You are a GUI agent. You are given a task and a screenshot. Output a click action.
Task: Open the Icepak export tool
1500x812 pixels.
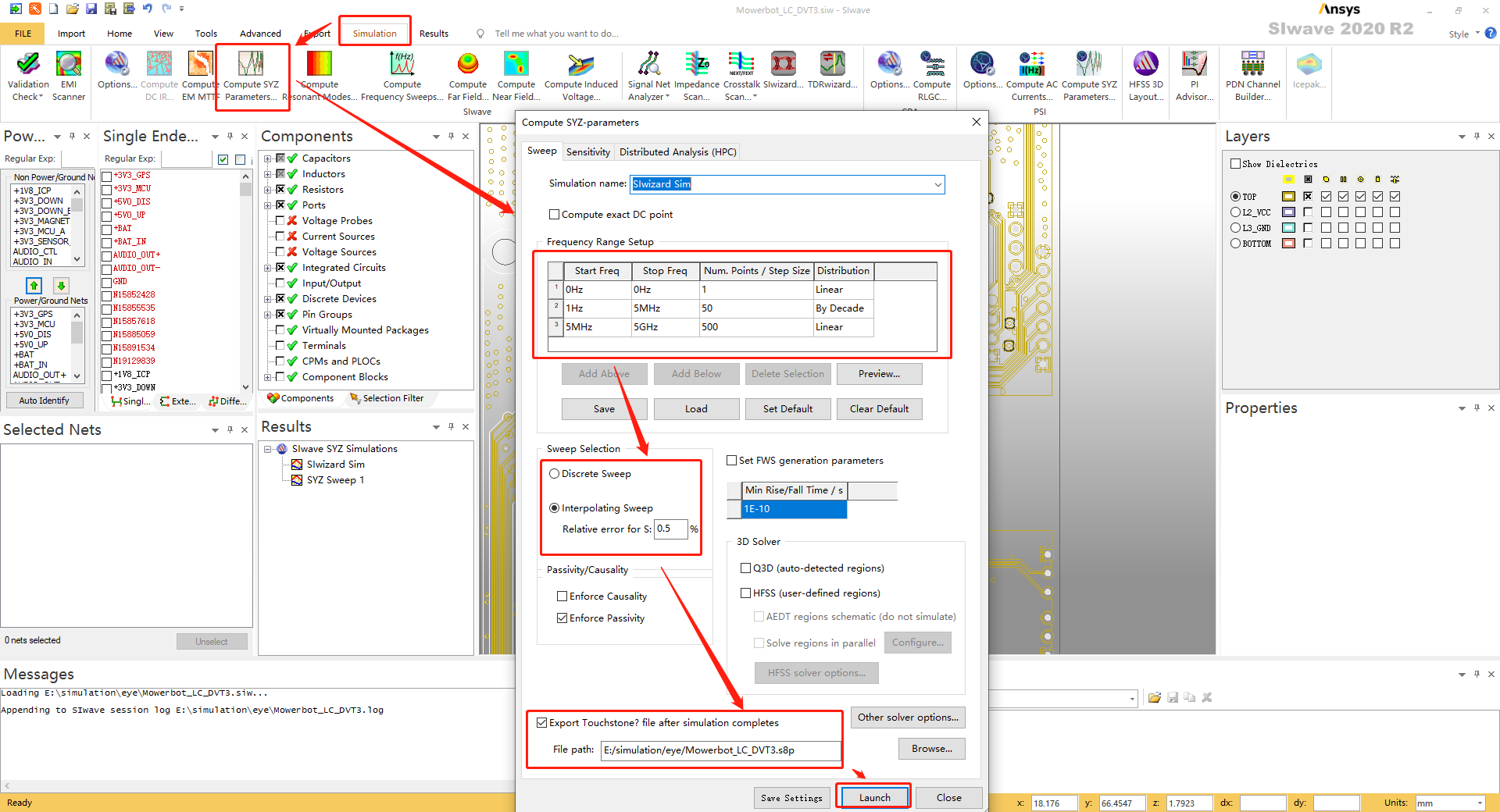pyautogui.click(x=1309, y=70)
